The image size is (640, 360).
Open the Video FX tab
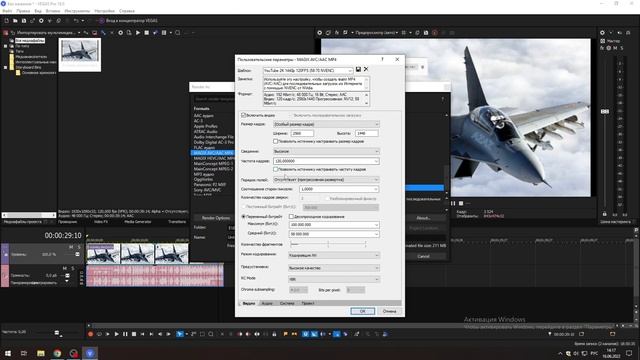point(101,222)
